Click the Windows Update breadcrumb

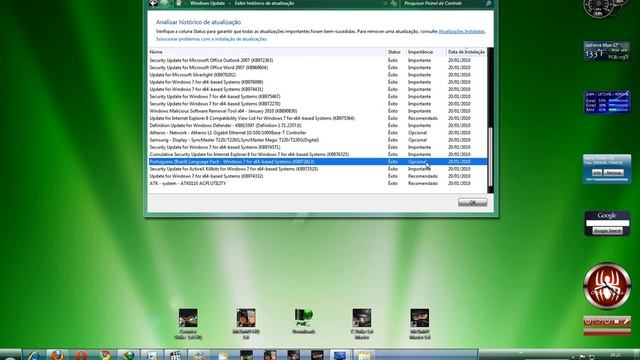(x=207, y=3)
